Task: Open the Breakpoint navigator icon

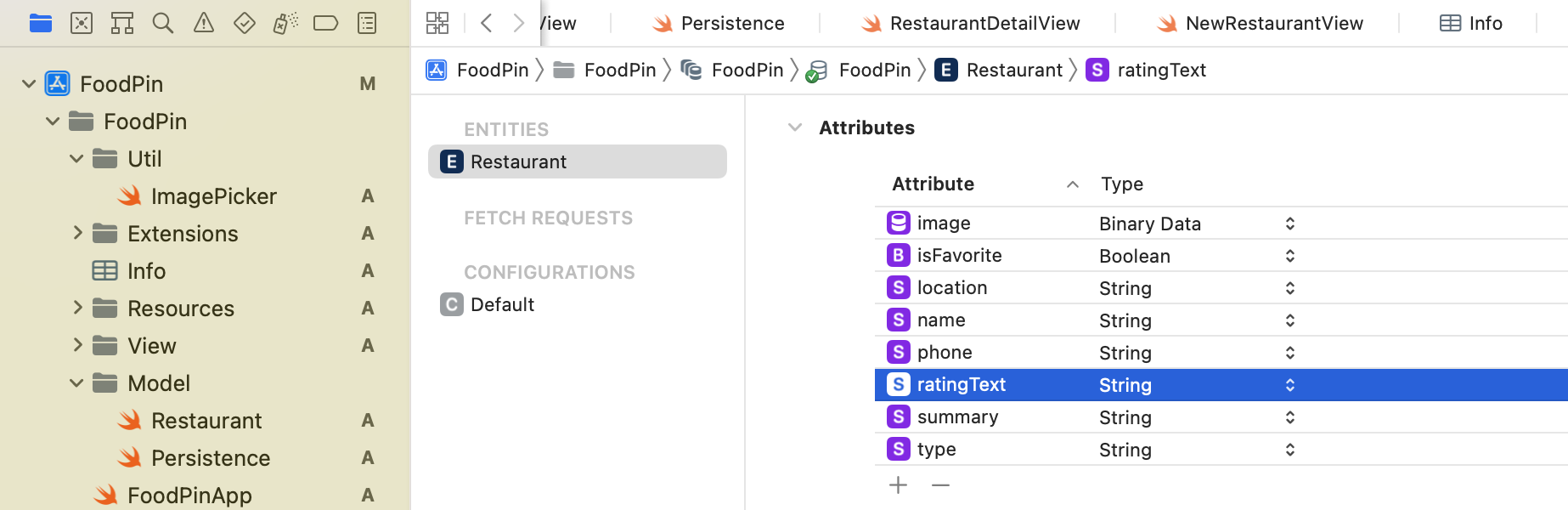Action: click(326, 23)
